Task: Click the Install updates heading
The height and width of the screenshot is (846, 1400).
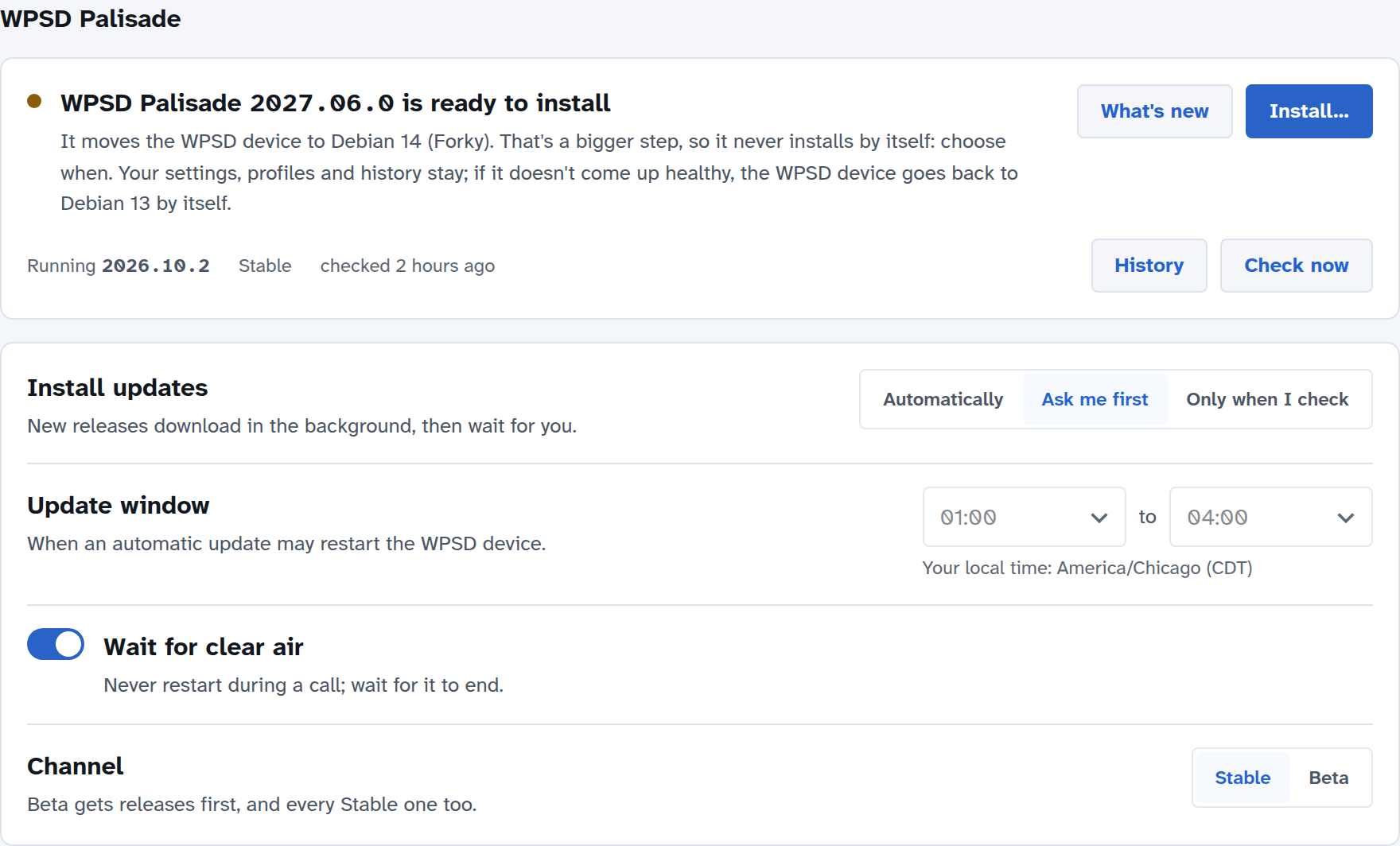Action: [118, 387]
